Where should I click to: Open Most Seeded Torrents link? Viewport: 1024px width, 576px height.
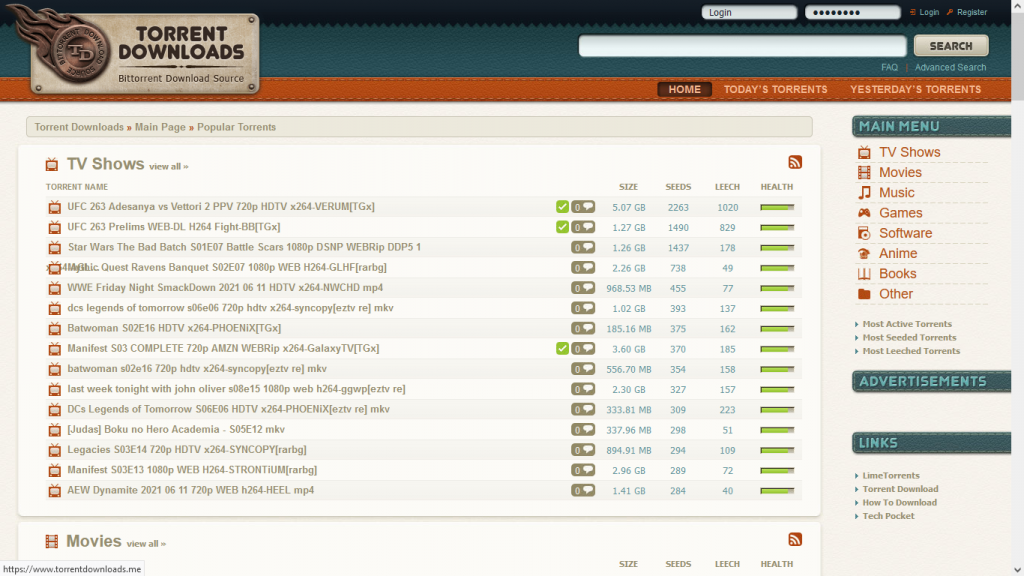[909, 338]
